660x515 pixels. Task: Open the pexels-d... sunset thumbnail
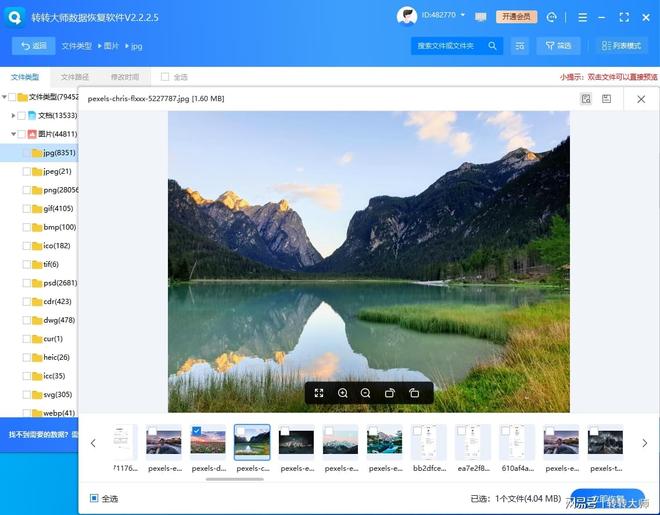208,443
